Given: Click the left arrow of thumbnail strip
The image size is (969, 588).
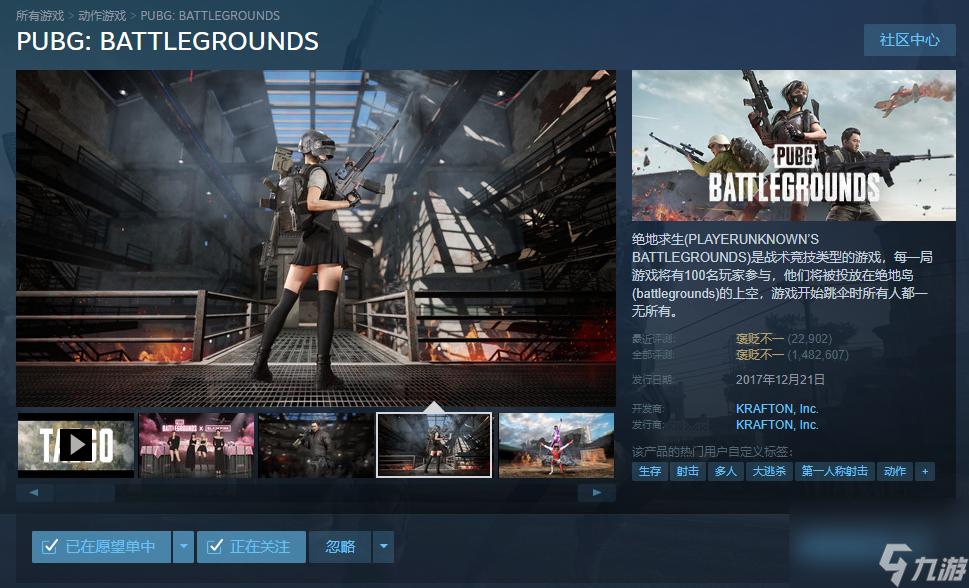Looking at the screenshot, I should 34,493.
